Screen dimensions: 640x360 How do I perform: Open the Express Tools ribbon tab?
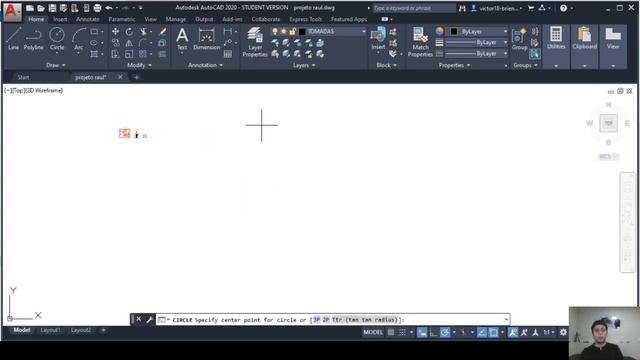pyautogui.click(x=305, y=19)
